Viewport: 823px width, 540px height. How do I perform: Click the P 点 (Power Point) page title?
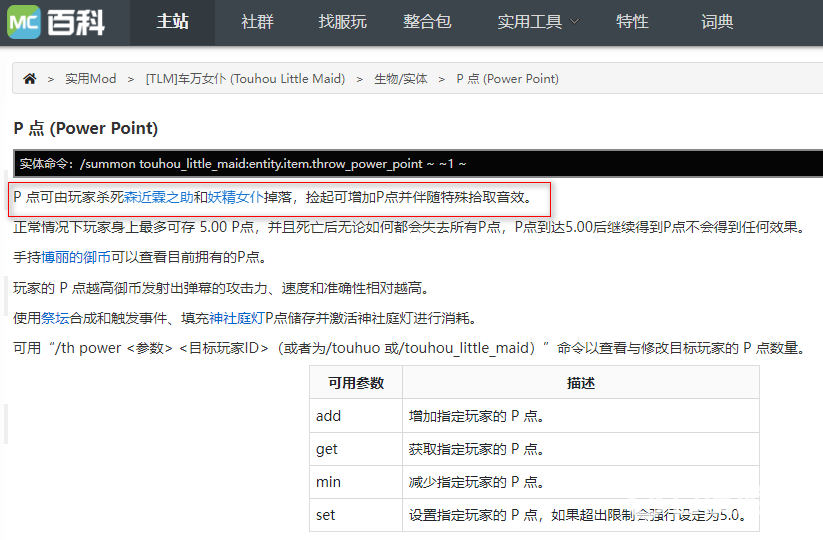pos(86,129)
